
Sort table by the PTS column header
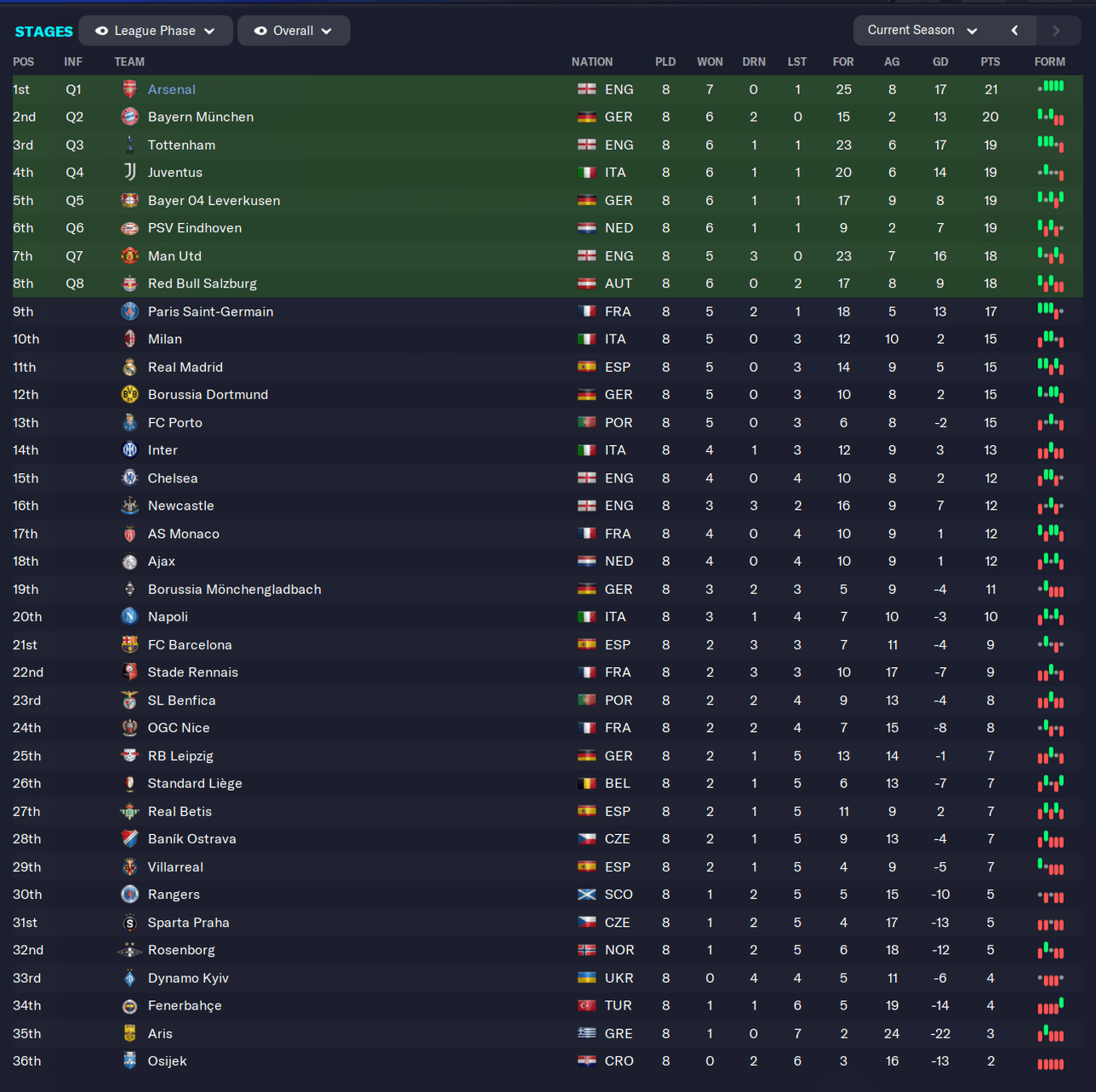click(x=990, y=62)
